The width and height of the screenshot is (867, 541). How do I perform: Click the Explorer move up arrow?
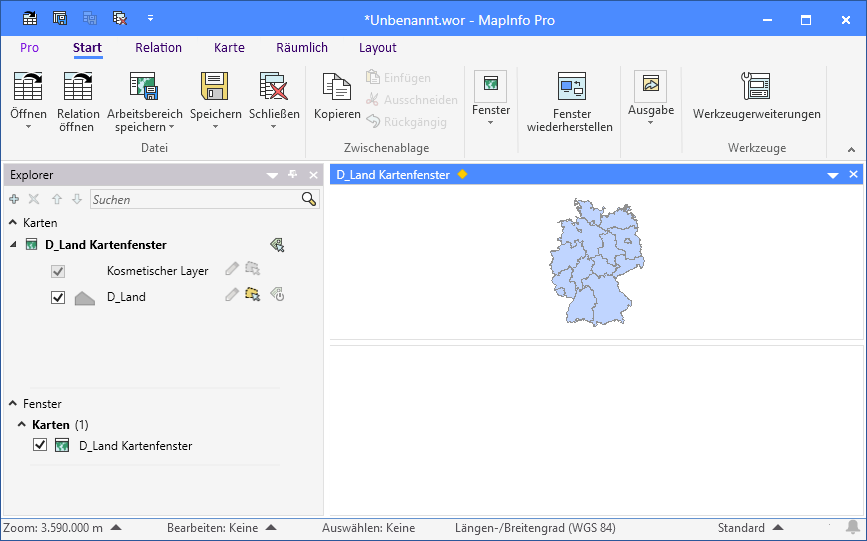pyautogui.click(x=56, y=199)
